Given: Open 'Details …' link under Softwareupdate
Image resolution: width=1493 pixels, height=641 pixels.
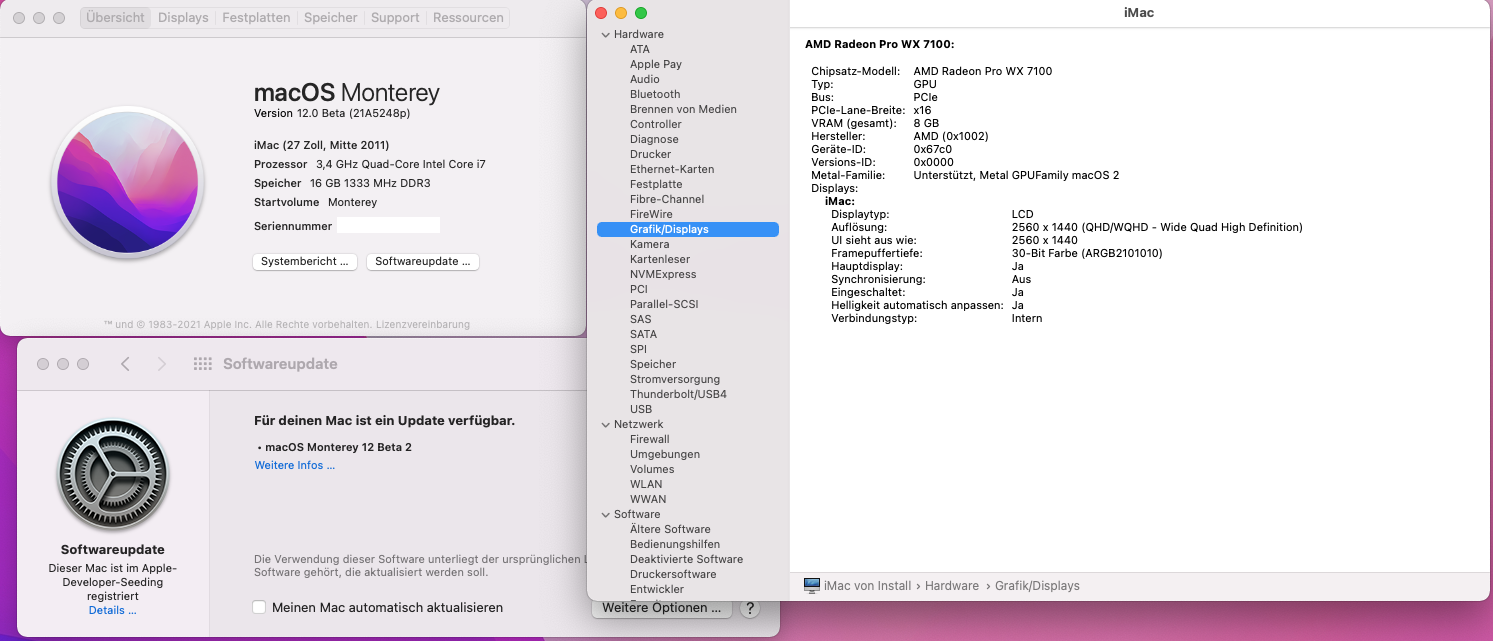Looking at the screenshot, I should point(112,610).
